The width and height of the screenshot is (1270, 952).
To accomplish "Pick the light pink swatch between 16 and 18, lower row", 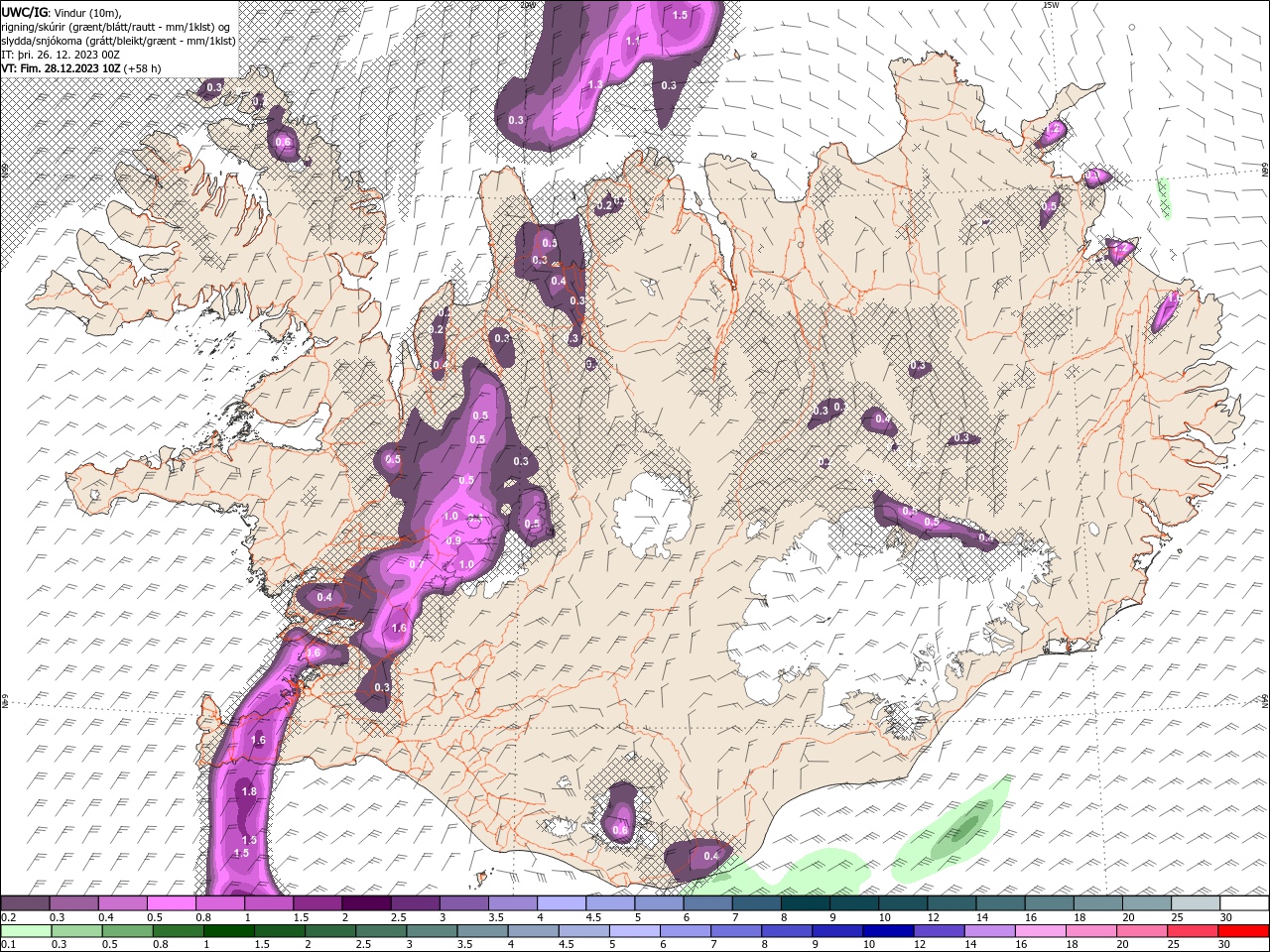I will click(1039, 931).
